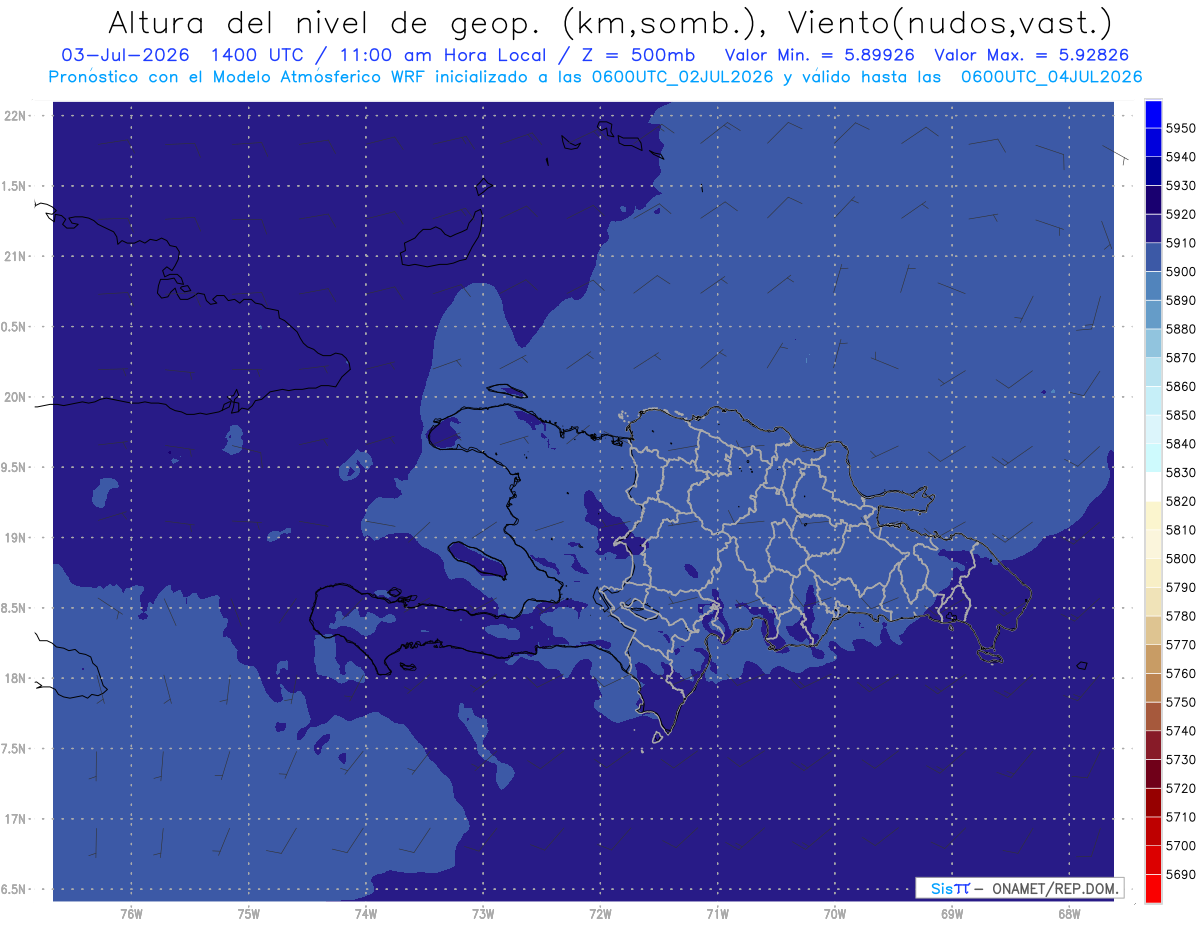
Task: Click the "5730" legend value
Action: (x=1181, y=759)
